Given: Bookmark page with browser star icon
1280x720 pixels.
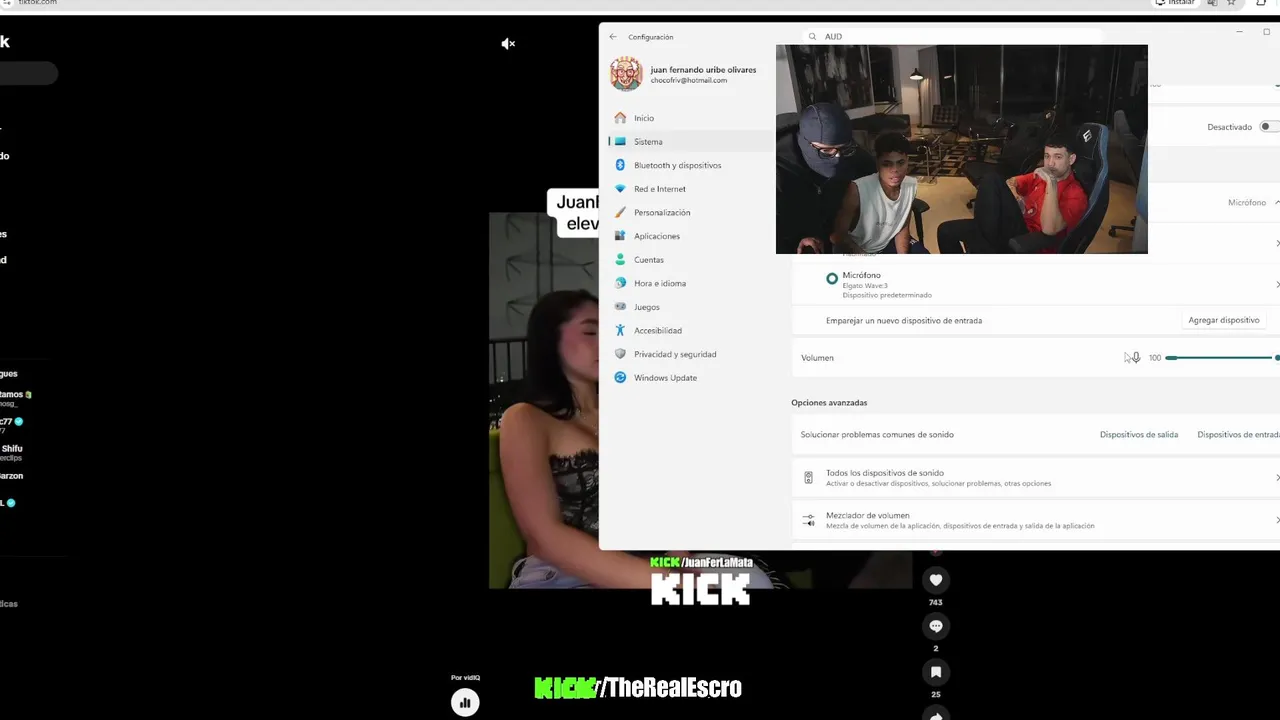Looking at the screenshot, I should [x=1231, y=3].
